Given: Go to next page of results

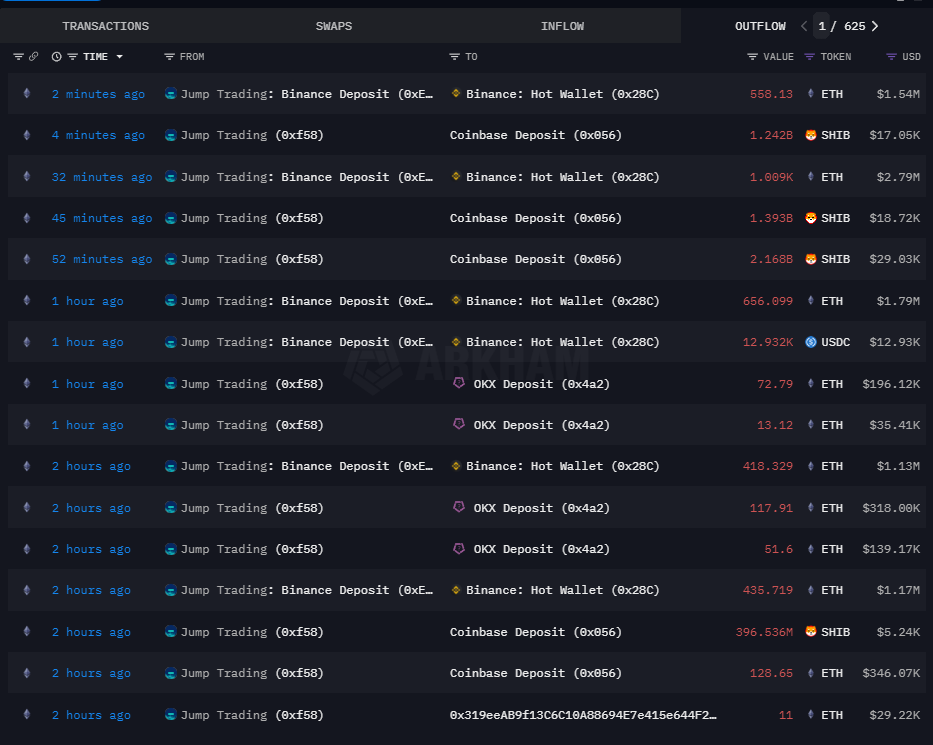Looking at the screenshot, I should pos(875,26).
